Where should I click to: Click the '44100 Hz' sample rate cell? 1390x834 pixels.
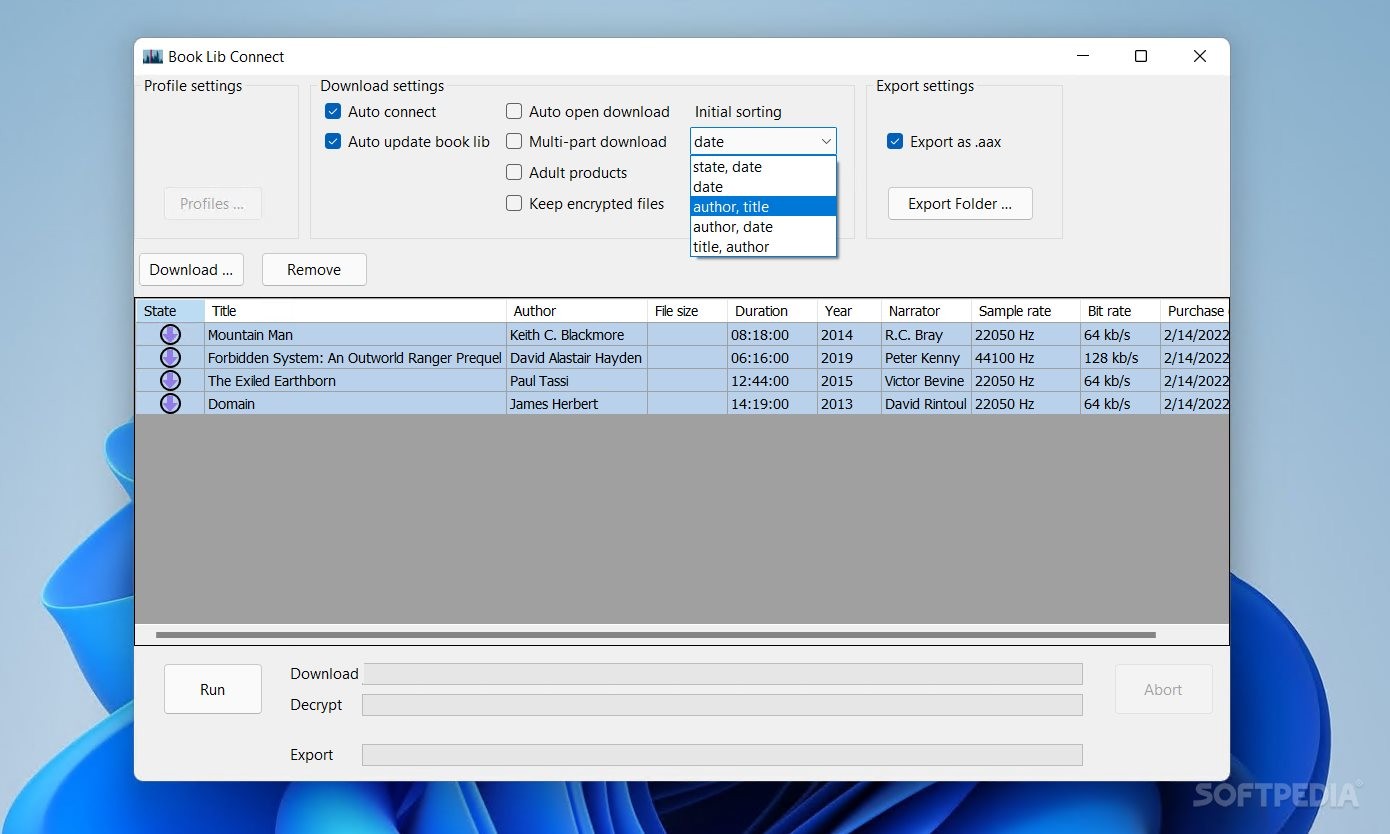click(x=1026, y=358)
